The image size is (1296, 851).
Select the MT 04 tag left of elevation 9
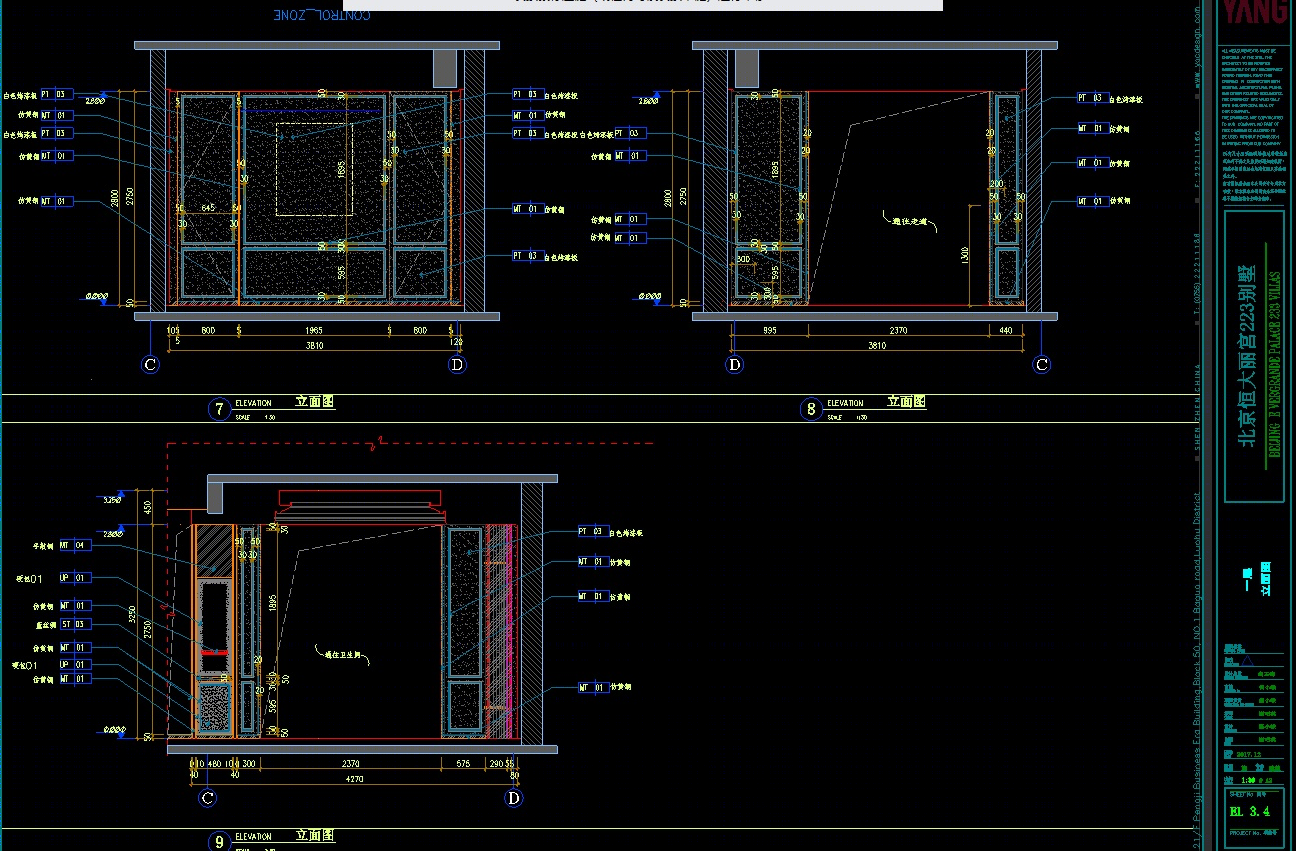[74, 545]
